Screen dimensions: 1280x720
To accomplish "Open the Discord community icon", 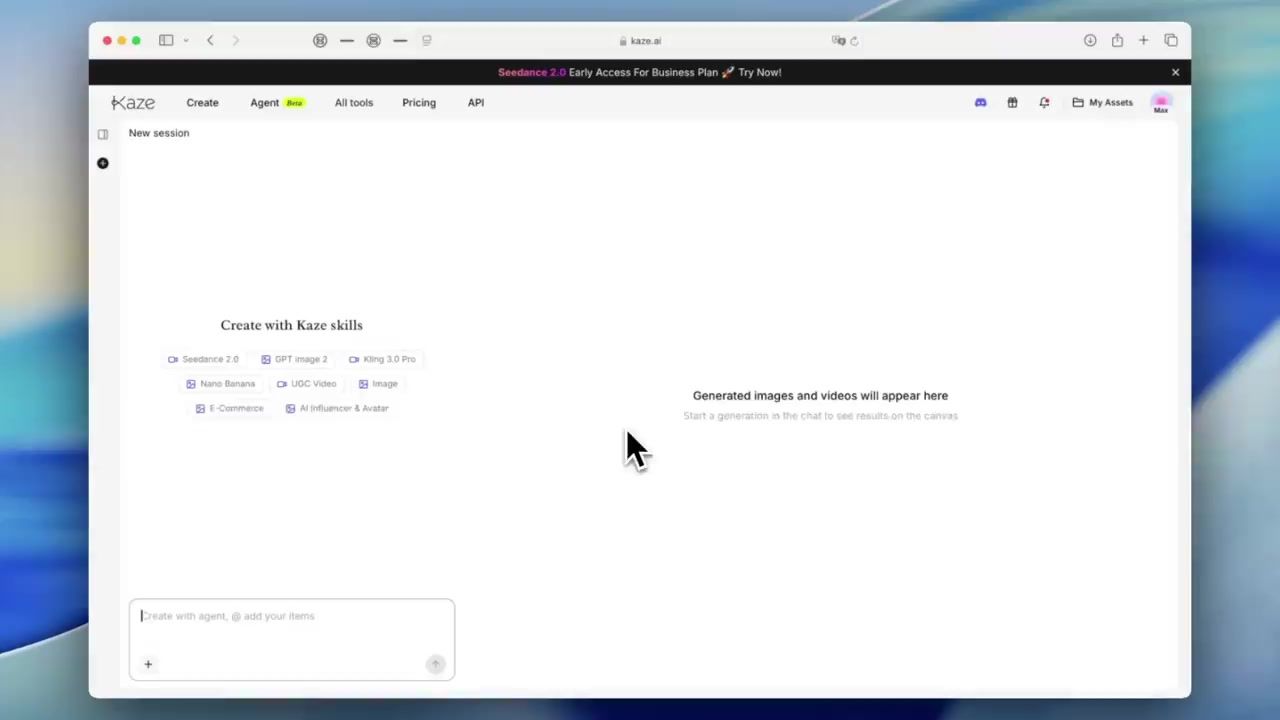I will pos(980,102).
